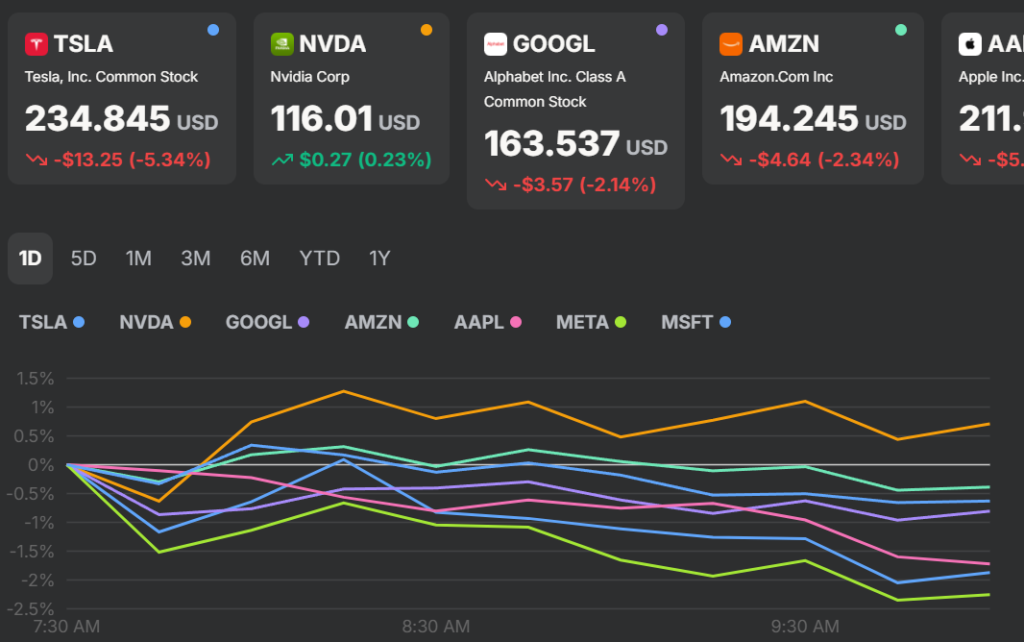Toggle the MSFT legend entry
Image resolution: width=1024 pixels, height=642 pixels.
click(696, 322)
